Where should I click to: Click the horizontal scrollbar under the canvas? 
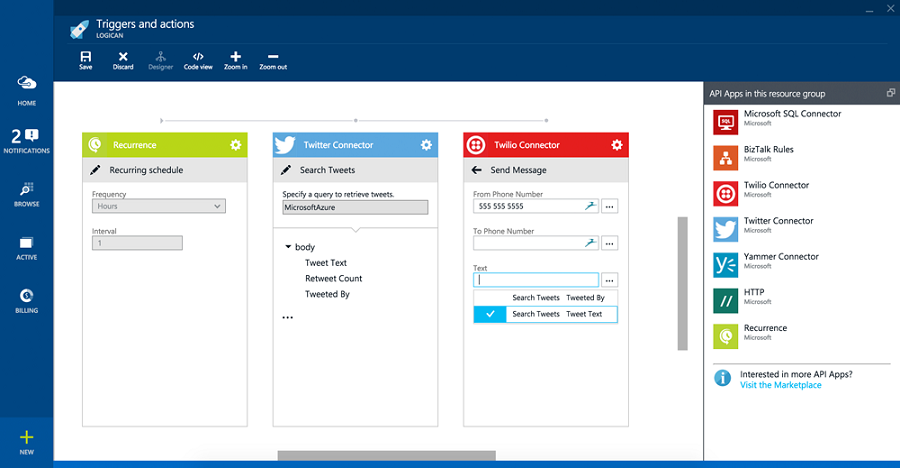click(x=386, y=455)
